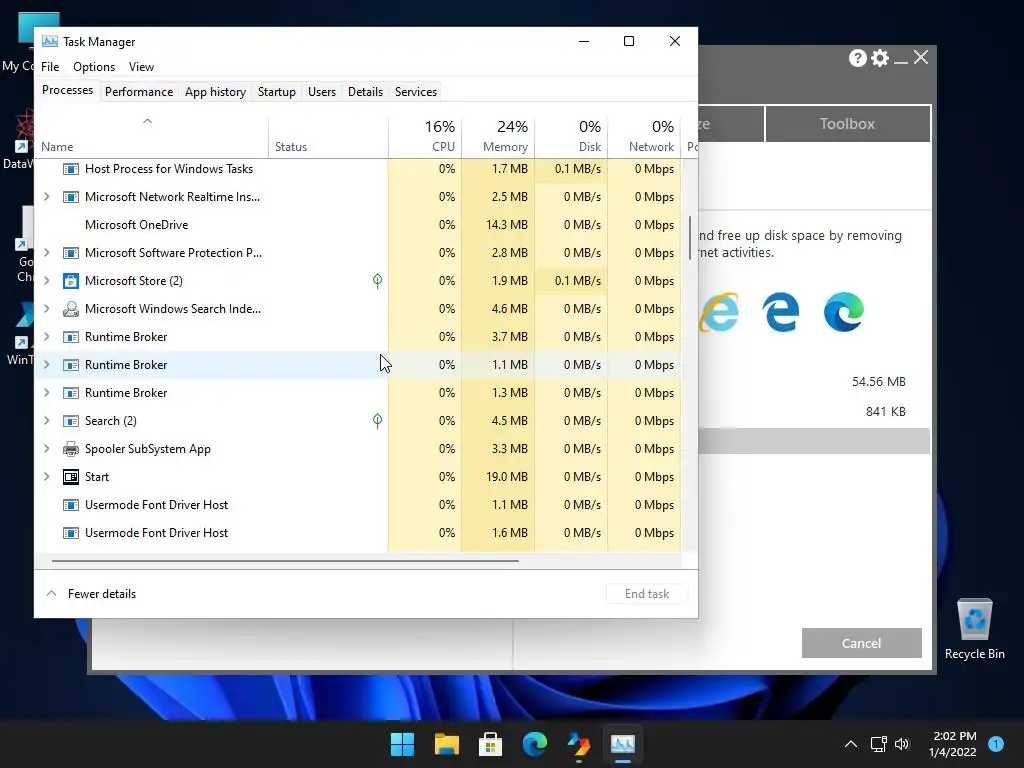
Task: Select the legacy Edge icon in background window
Action: click(x=781, y=312)
